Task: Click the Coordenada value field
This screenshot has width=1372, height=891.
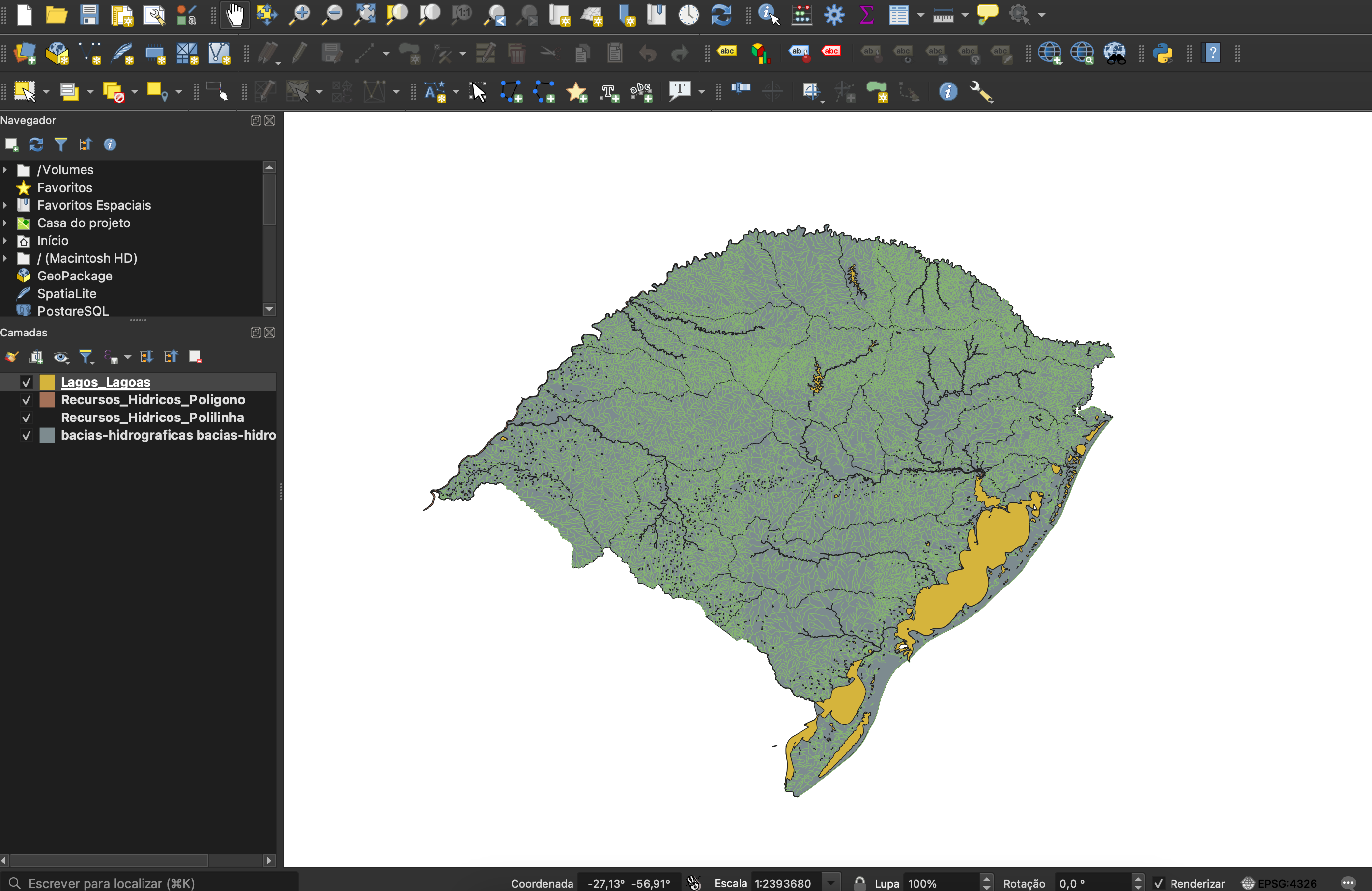Action: tap(629, 884)
